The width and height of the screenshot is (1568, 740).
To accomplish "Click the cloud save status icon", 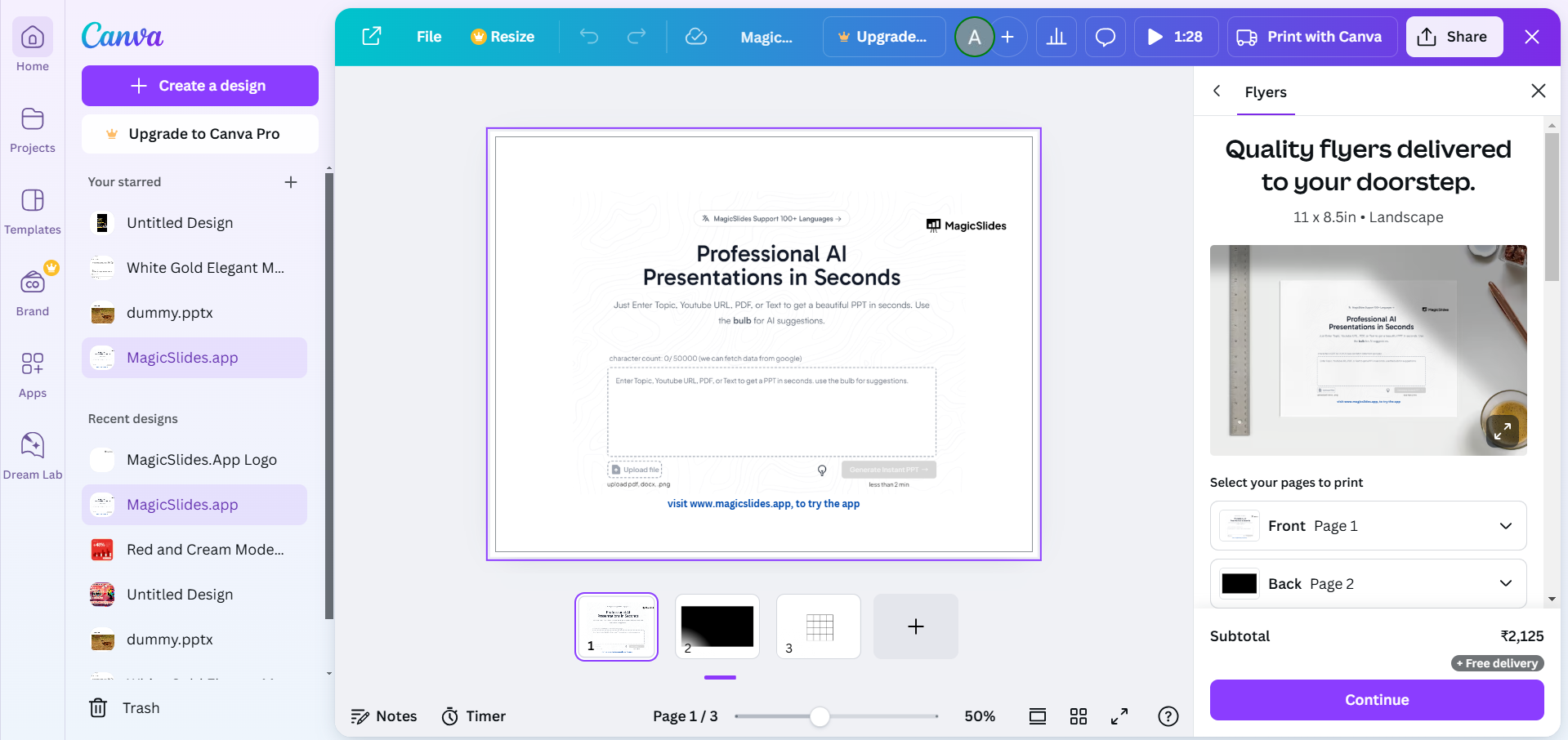I will 695,37.
